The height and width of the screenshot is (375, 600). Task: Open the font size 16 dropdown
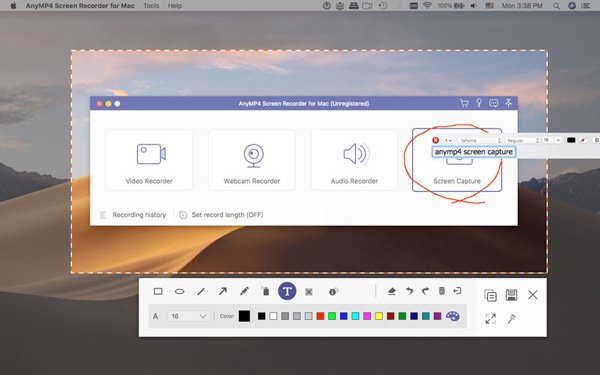[x=188, y=316]
